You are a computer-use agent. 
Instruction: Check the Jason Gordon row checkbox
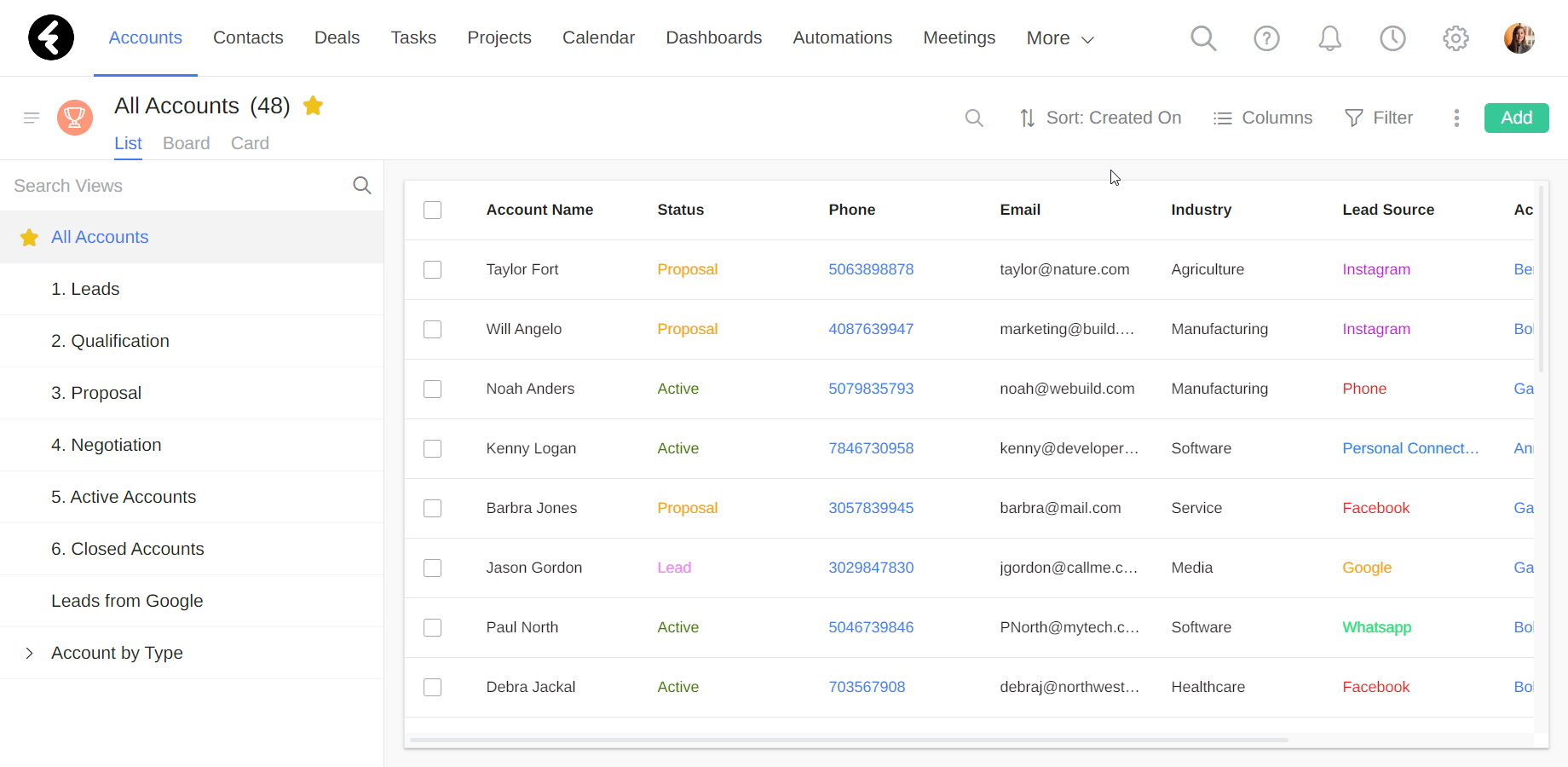[x=433, y=568]
